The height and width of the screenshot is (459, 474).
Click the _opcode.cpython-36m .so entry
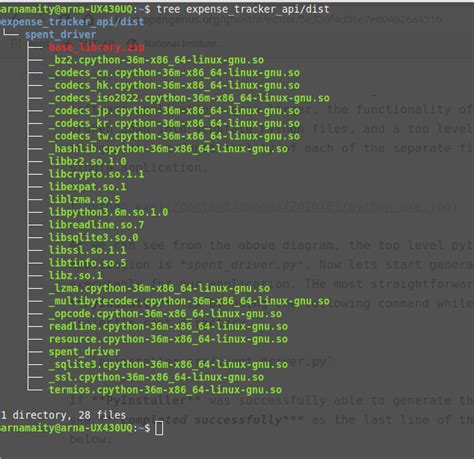[165, 314]
